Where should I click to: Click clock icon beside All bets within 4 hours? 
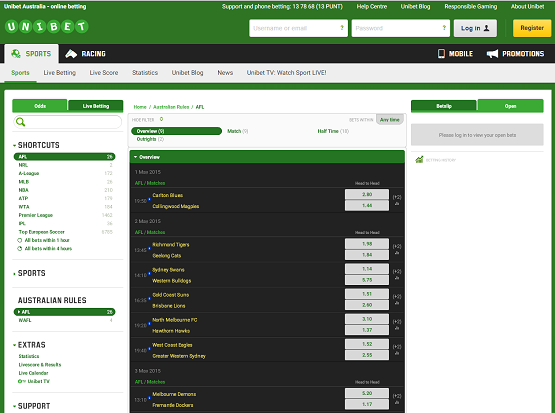(20, 249)
